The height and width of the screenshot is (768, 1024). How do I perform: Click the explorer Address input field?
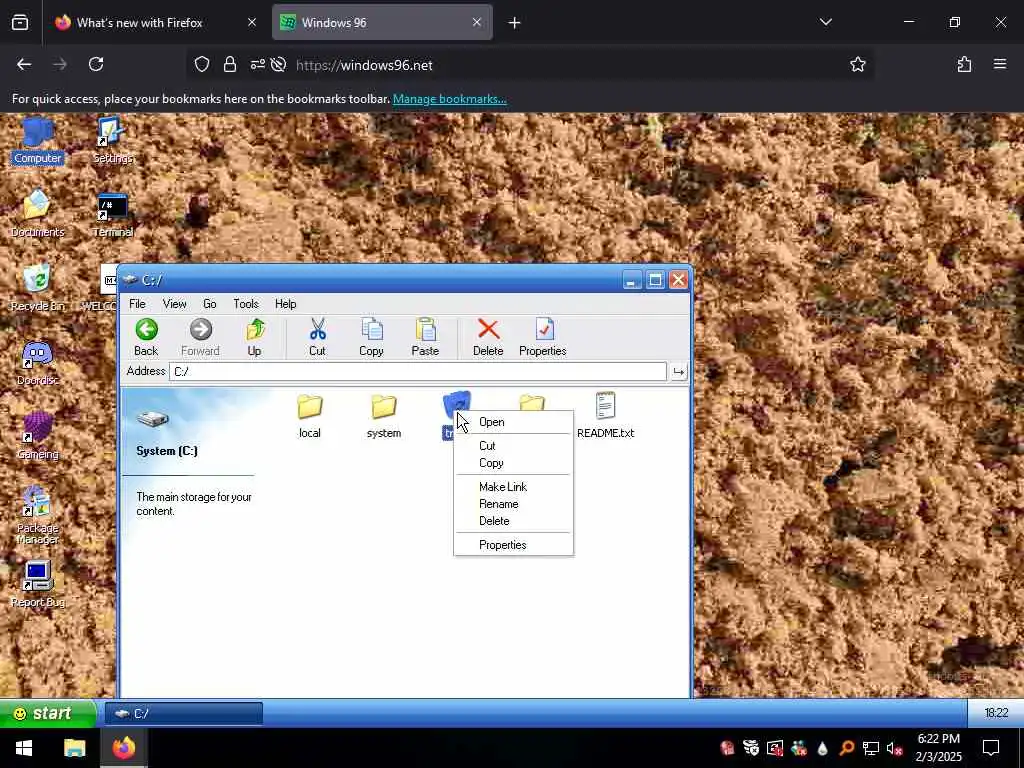click(x=418, y=372)
